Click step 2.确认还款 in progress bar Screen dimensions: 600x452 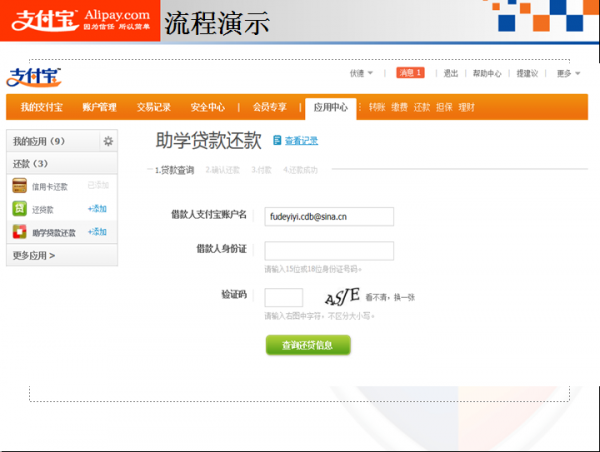point(222,170)
